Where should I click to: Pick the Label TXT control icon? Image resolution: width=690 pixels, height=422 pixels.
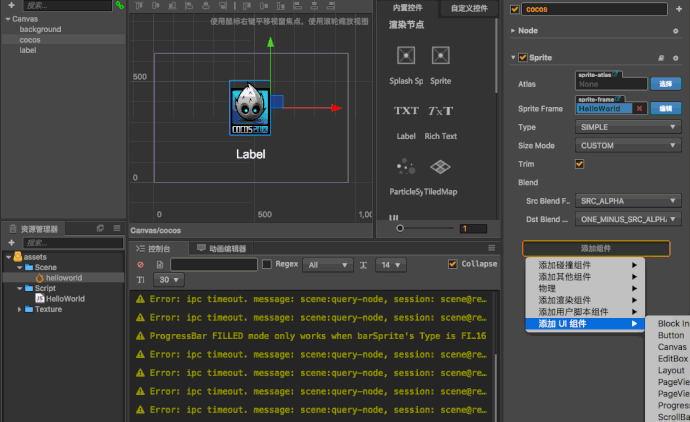tap(406, 111)
